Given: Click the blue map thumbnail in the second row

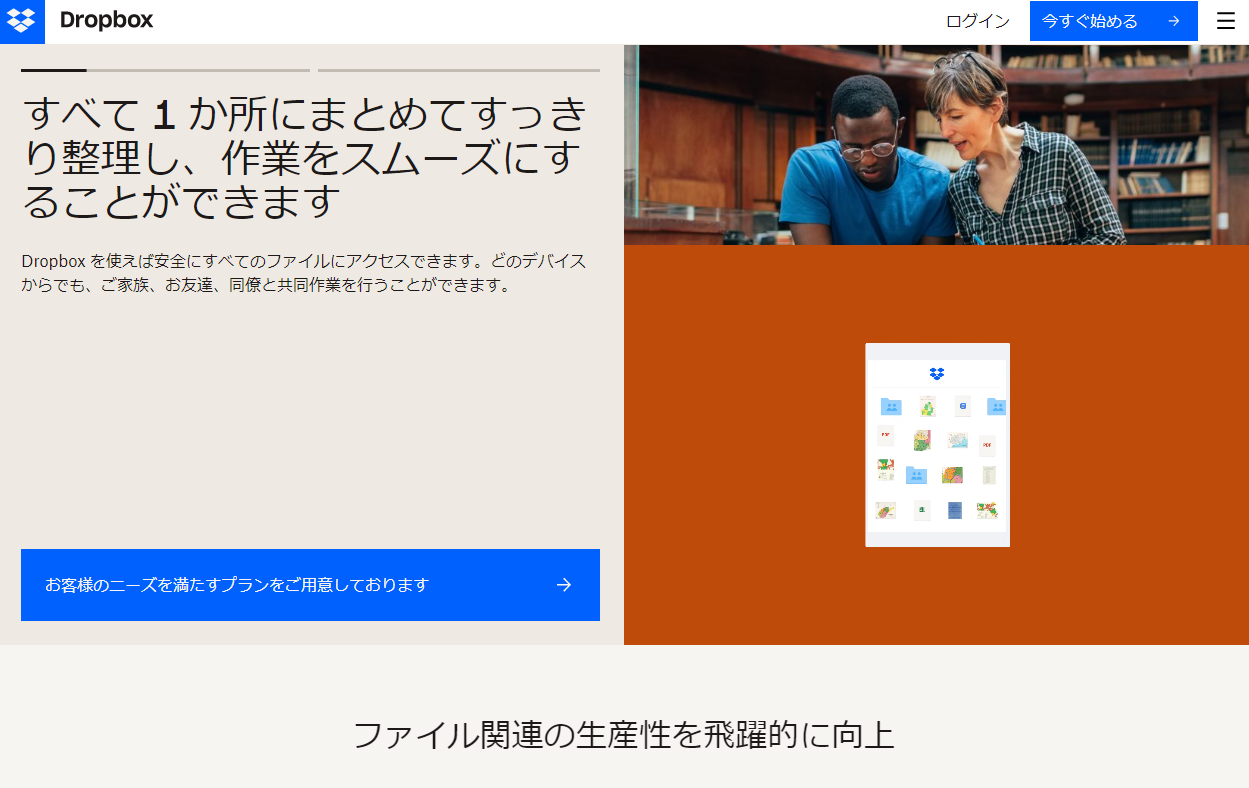Looking at the screenshot, I should (957, 441).
